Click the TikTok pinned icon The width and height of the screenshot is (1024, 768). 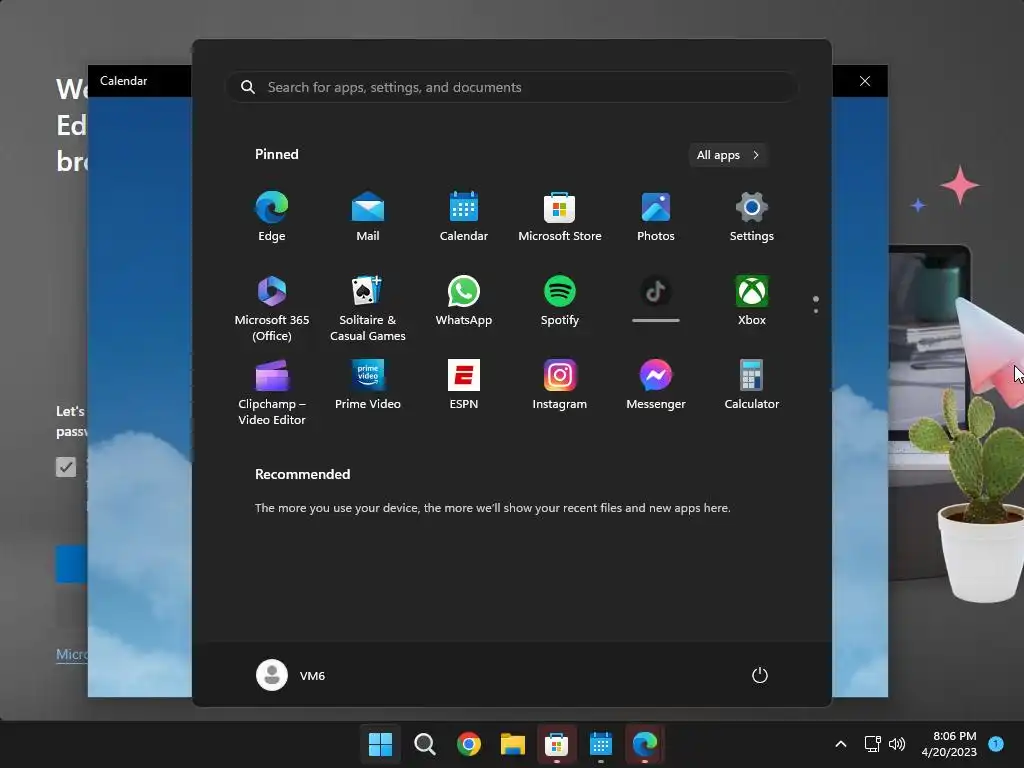coord(656,292)
